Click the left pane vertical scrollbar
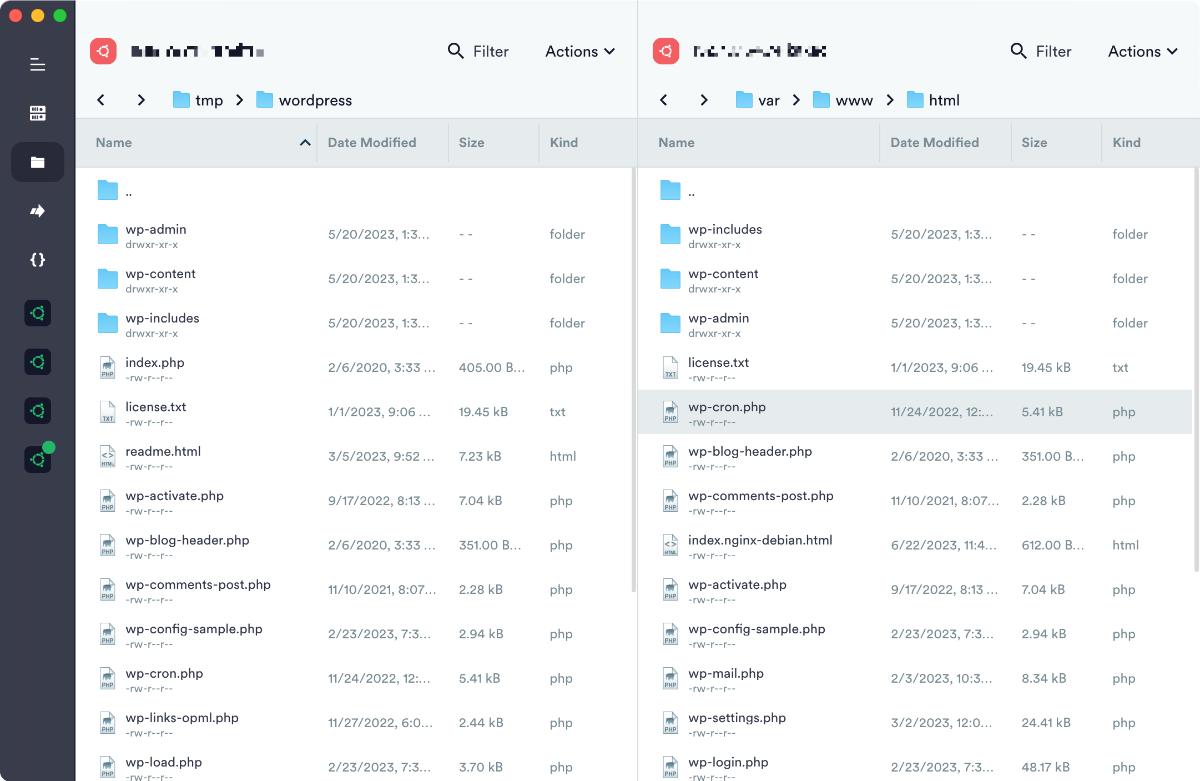Viewport: 1200px width, 781px height. [634, 380]
